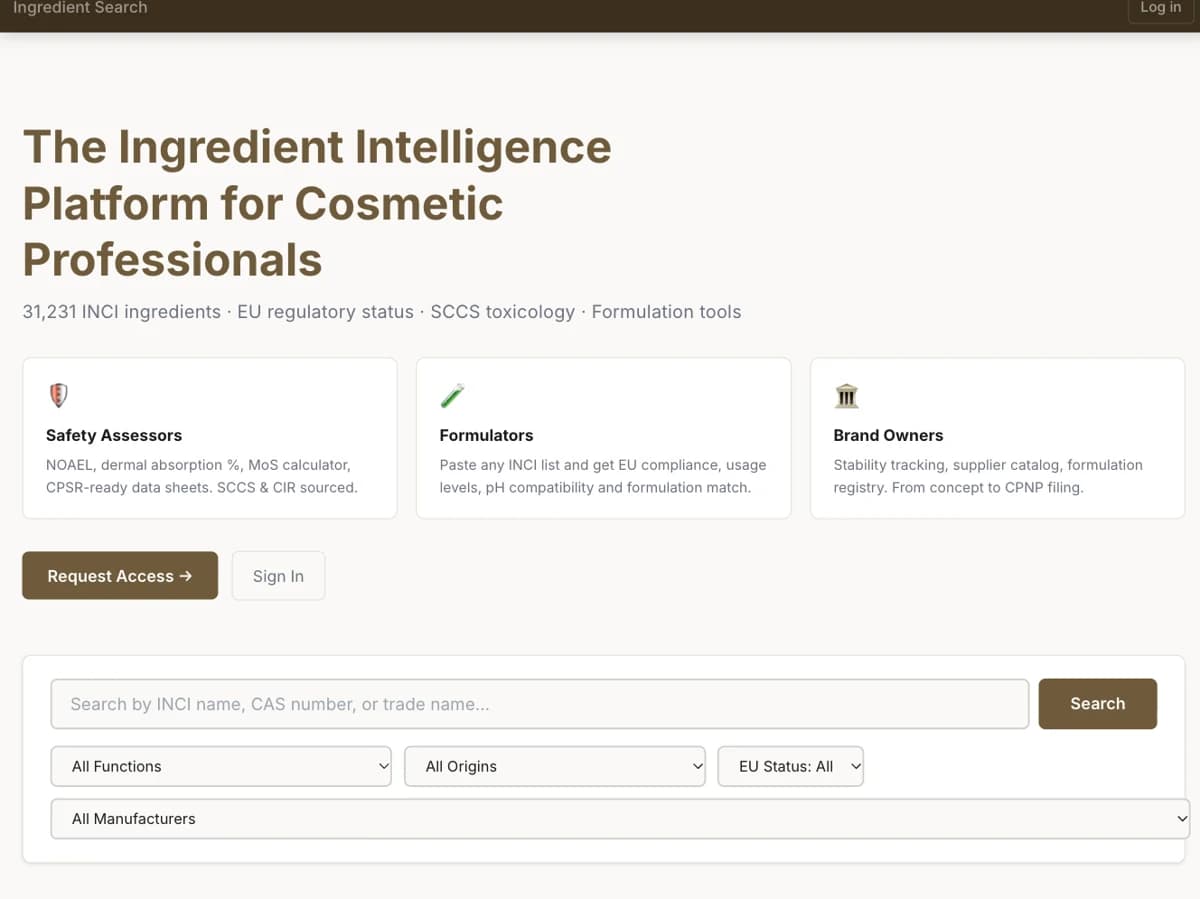The image size is (1200, 899).
Task: Select the Formulators card heading
Action: 486,435
